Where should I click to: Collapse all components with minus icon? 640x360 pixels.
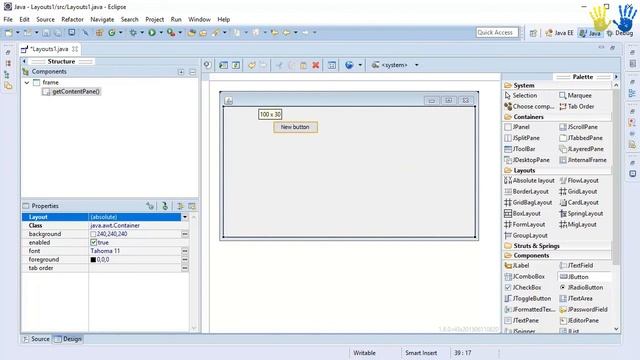192,72
